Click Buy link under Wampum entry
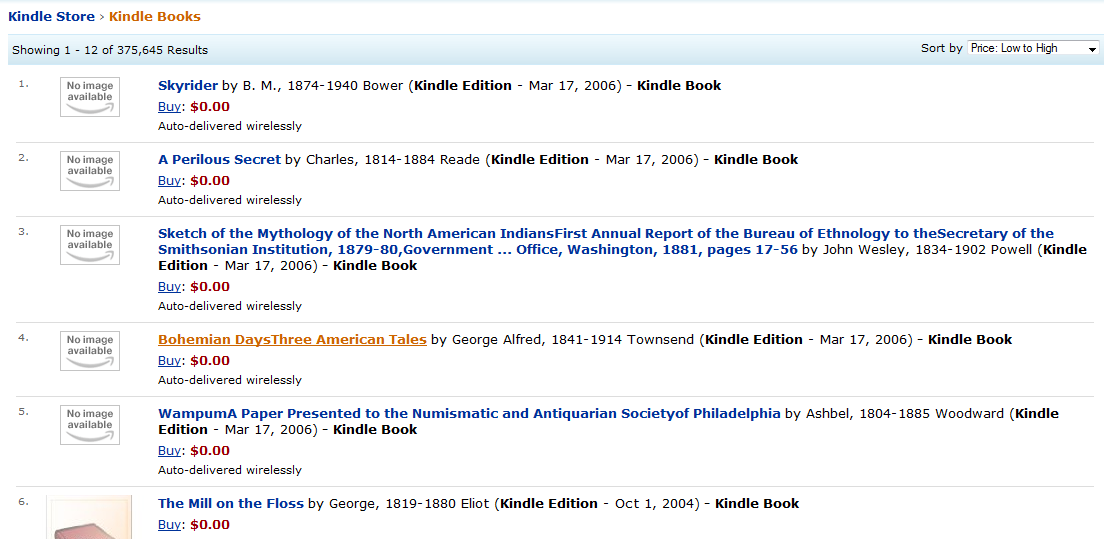Viewport: 1107px width, 539px height. point(169,451)
